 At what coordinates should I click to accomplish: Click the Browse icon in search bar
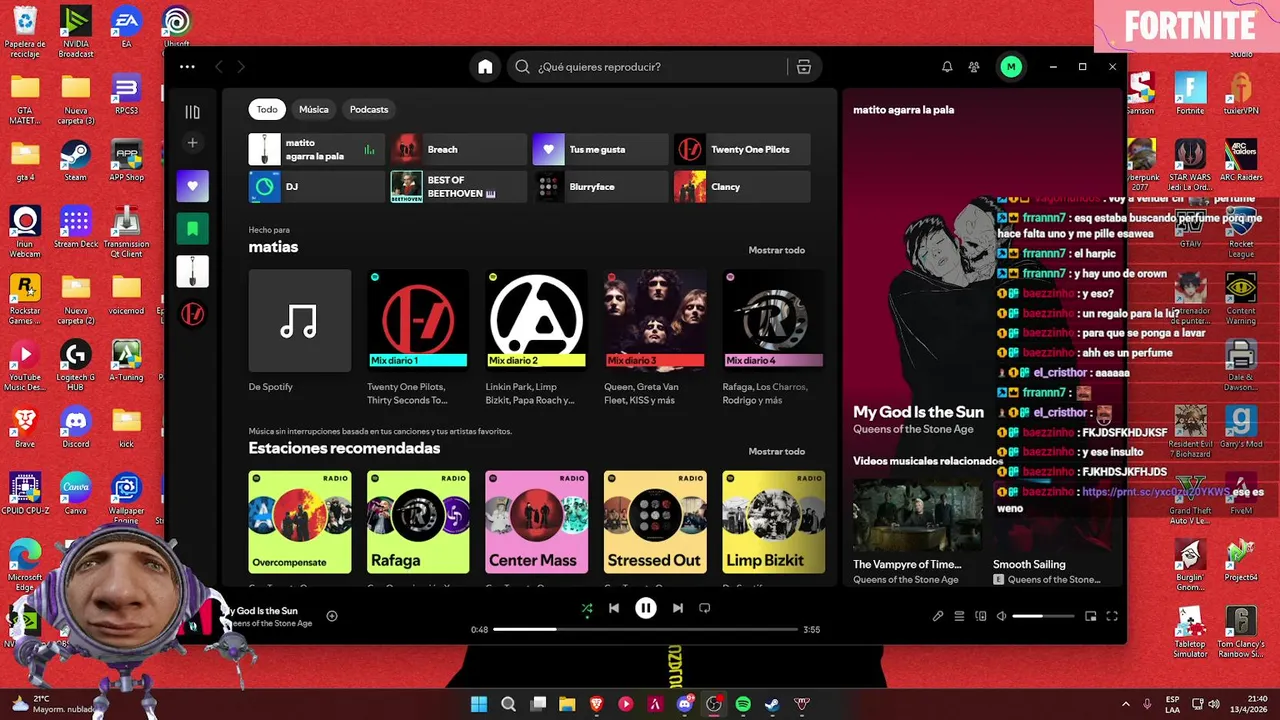tap(803, 67)
